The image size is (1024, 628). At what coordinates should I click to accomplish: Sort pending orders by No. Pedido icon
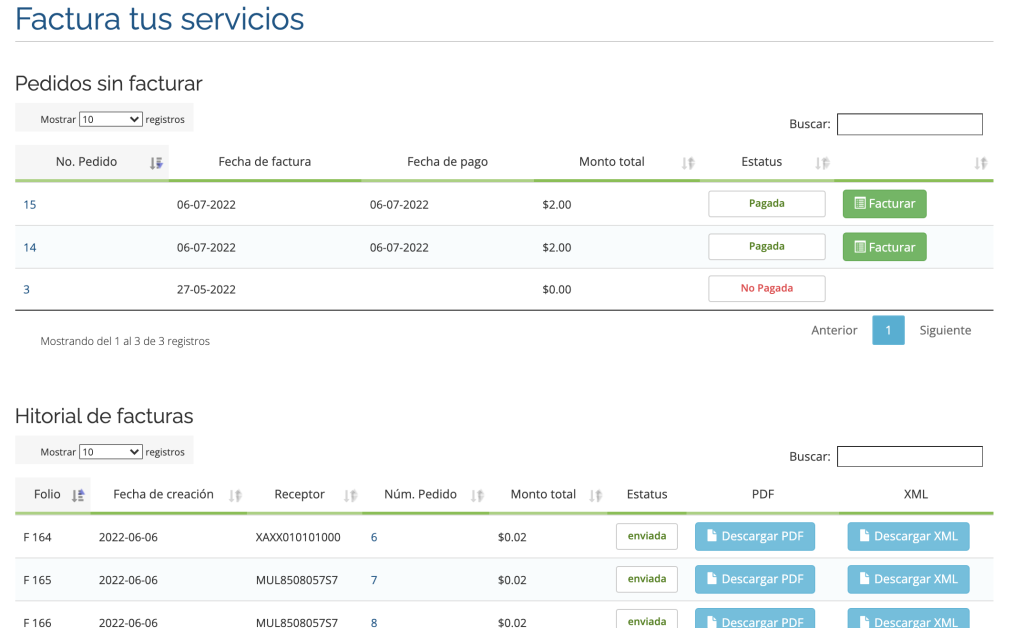coord(155,163)
